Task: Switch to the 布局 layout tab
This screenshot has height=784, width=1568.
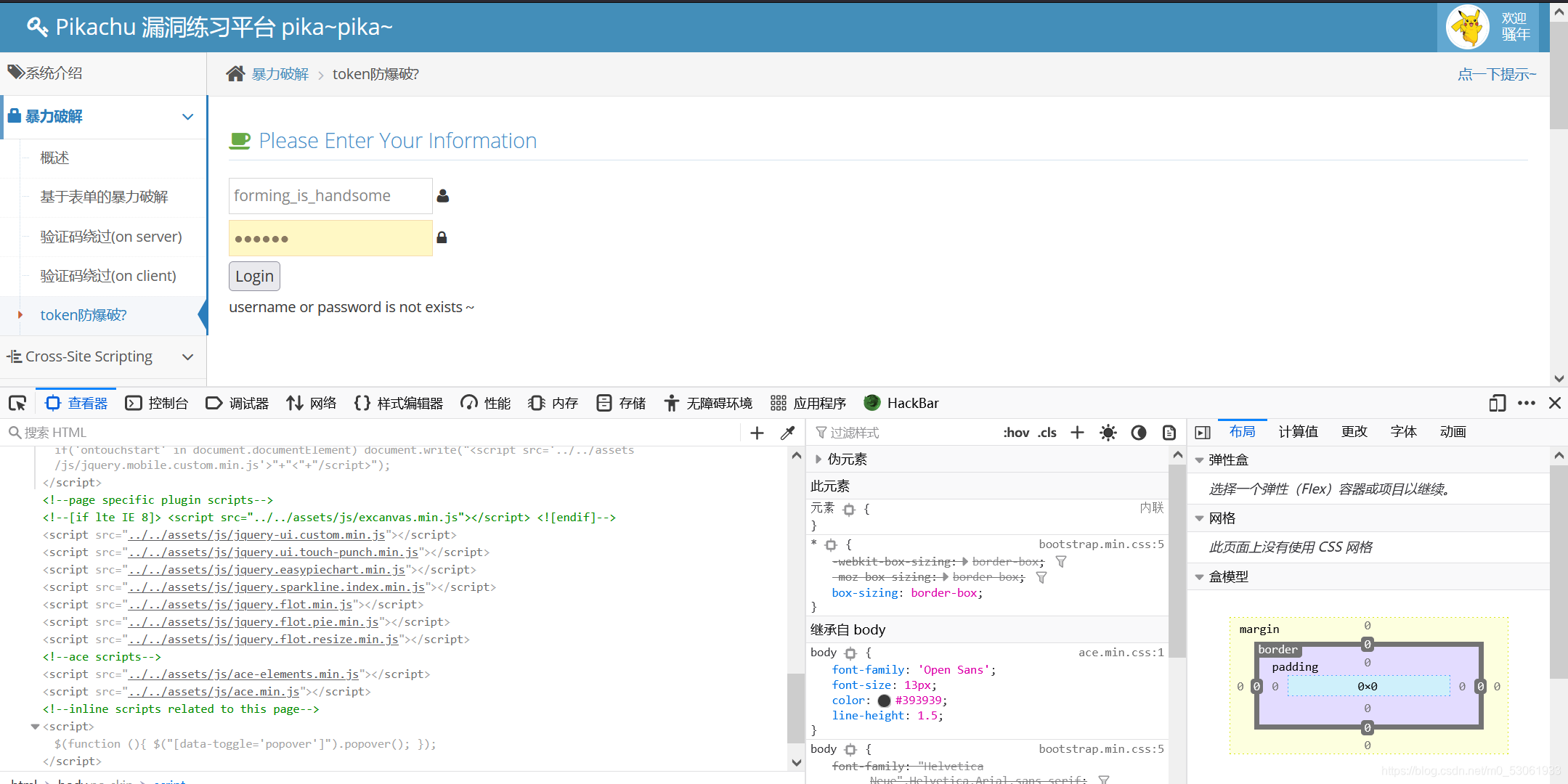Action: [x=1242, y=432]
